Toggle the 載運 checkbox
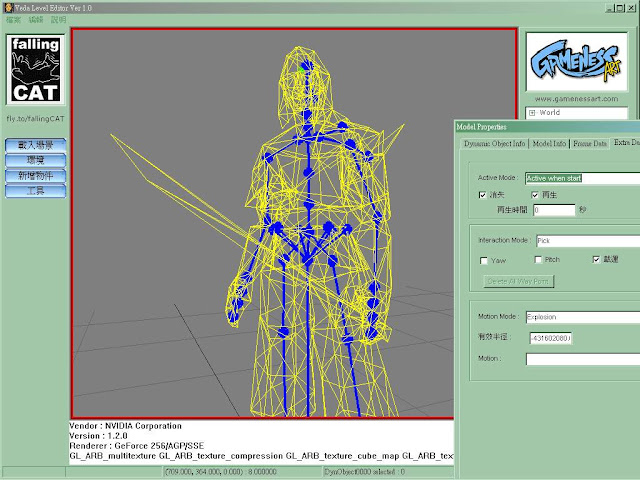The width and height of the screenshot is (640, 480). [x=596, y=259]
